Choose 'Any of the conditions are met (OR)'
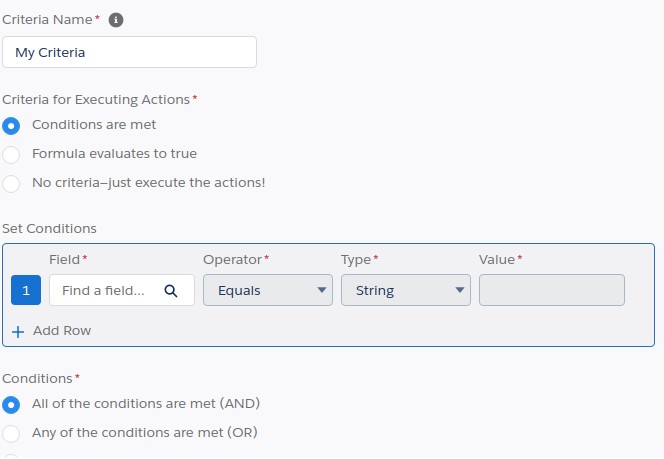Screen dimensions: 664x459 [x=11, y=433]
